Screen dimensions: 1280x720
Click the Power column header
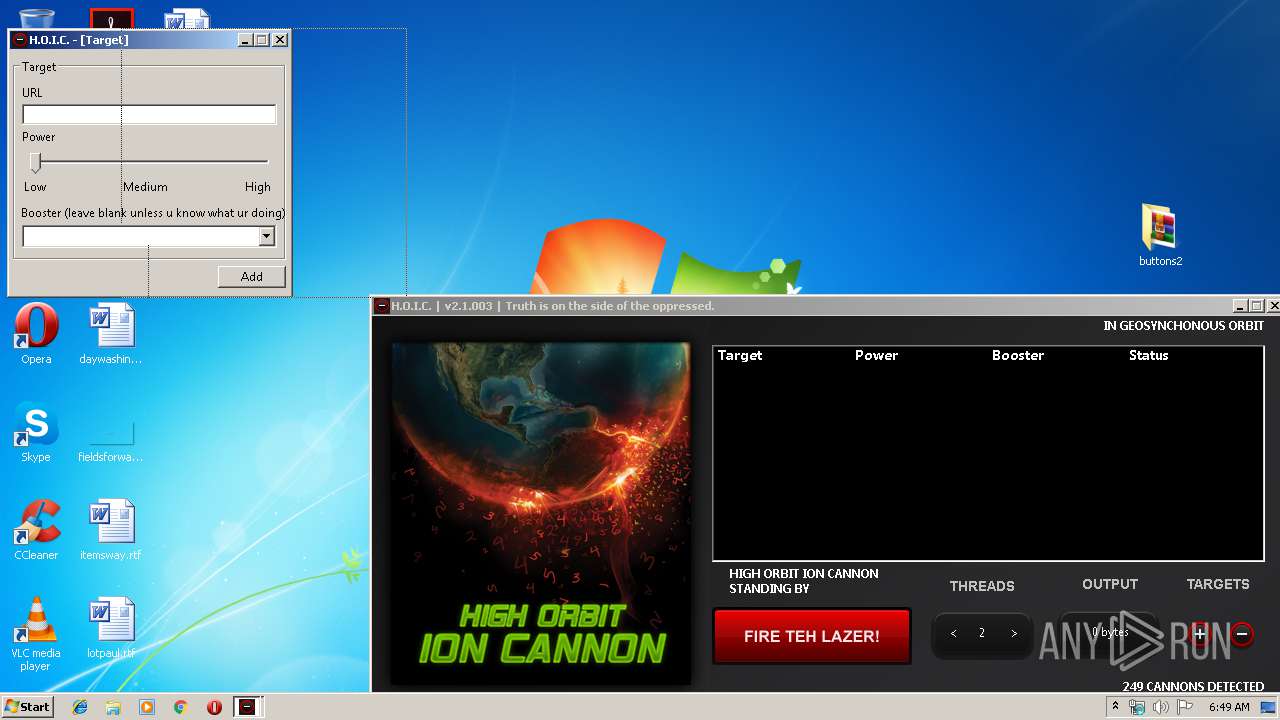876,355
